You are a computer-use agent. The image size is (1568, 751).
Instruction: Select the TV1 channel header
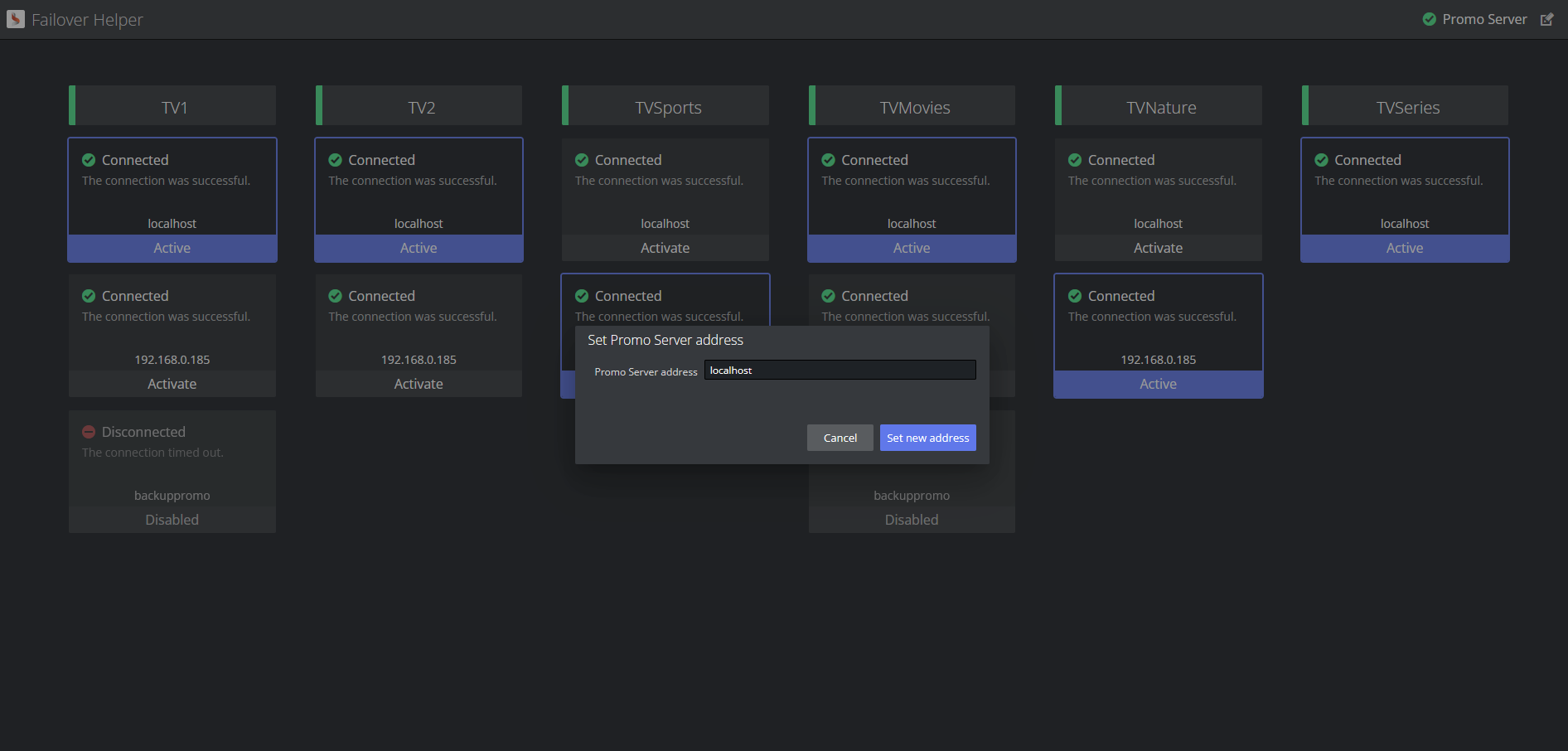[x=172, y=107]
